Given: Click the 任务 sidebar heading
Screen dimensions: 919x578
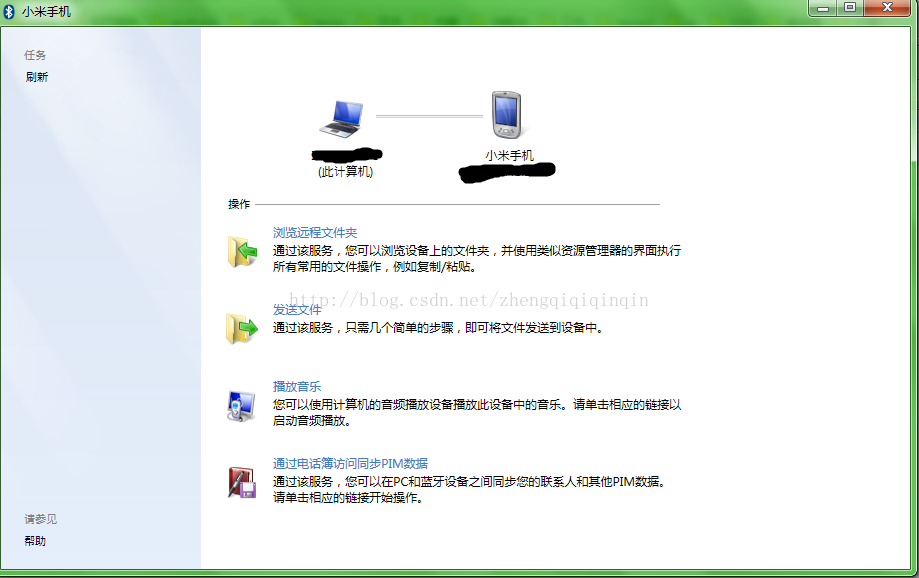Looking at the screenshot, I should click(35, 55).
